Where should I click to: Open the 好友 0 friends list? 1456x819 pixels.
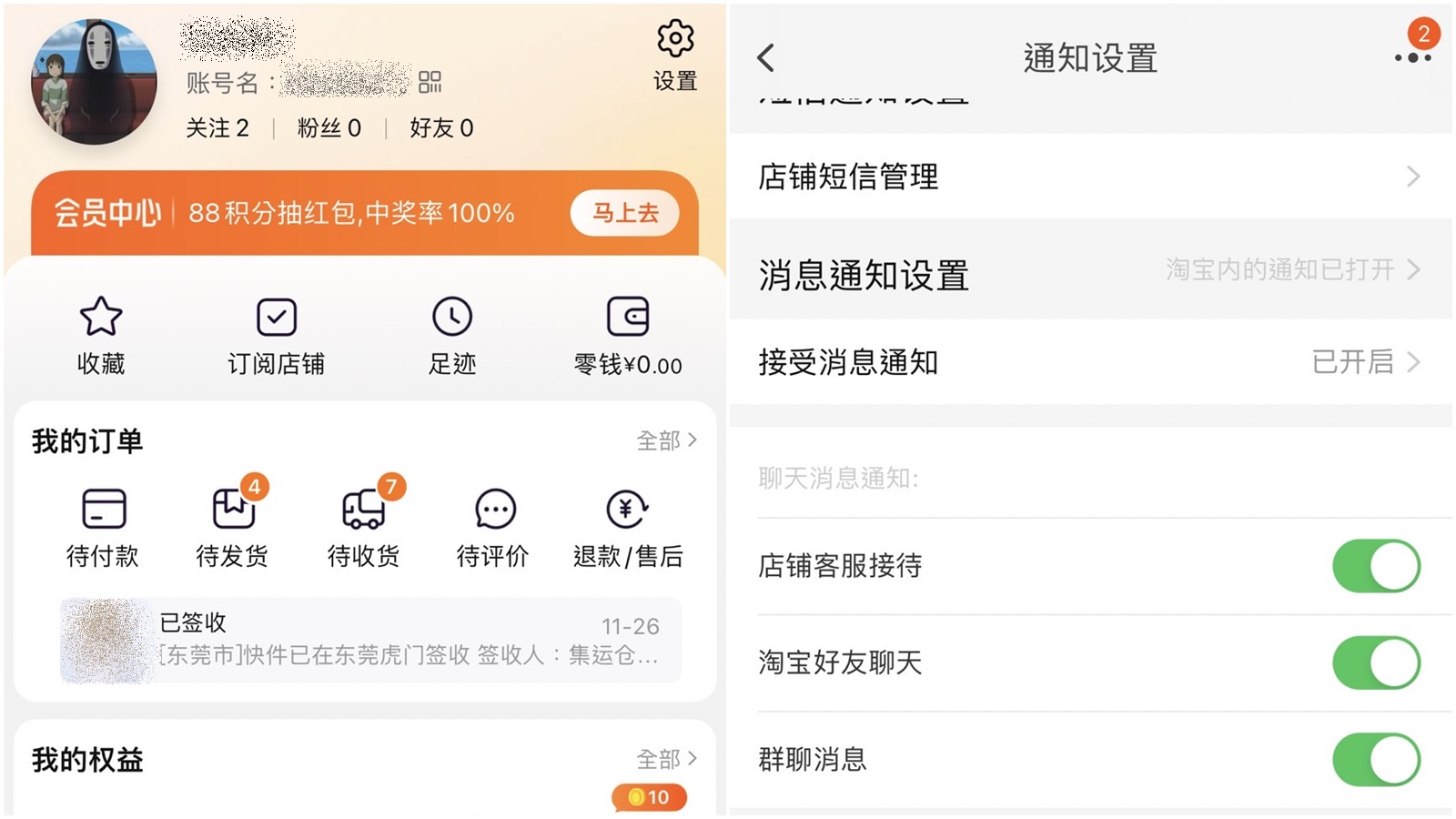tap(441, 128)
